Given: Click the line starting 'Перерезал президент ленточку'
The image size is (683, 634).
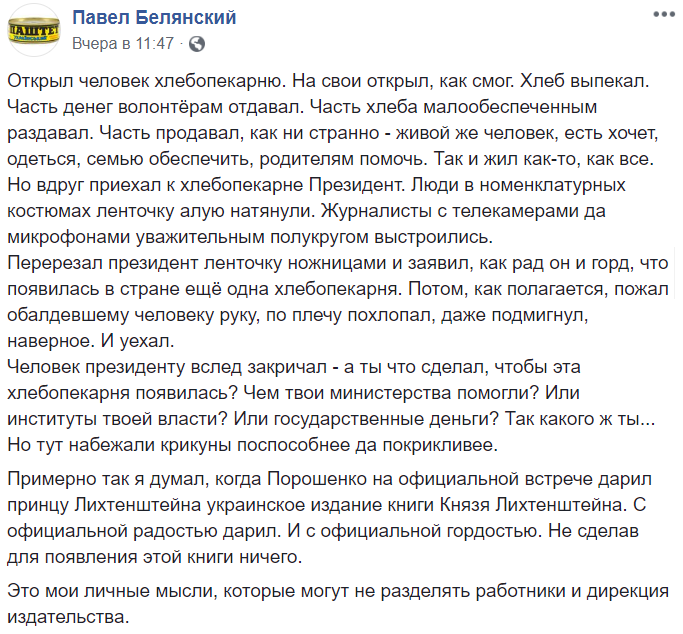Looking at the screenshot, I should 337,262.
